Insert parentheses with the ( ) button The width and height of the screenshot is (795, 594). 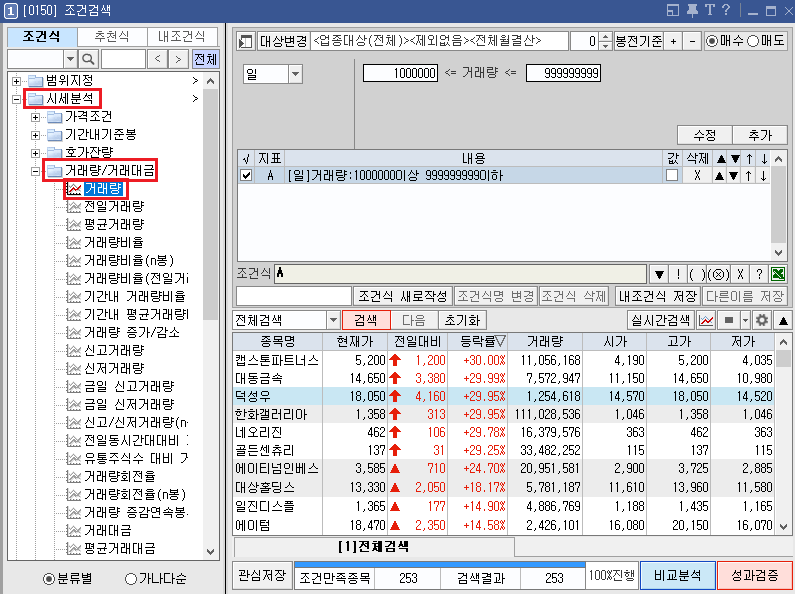click(697, 274)
